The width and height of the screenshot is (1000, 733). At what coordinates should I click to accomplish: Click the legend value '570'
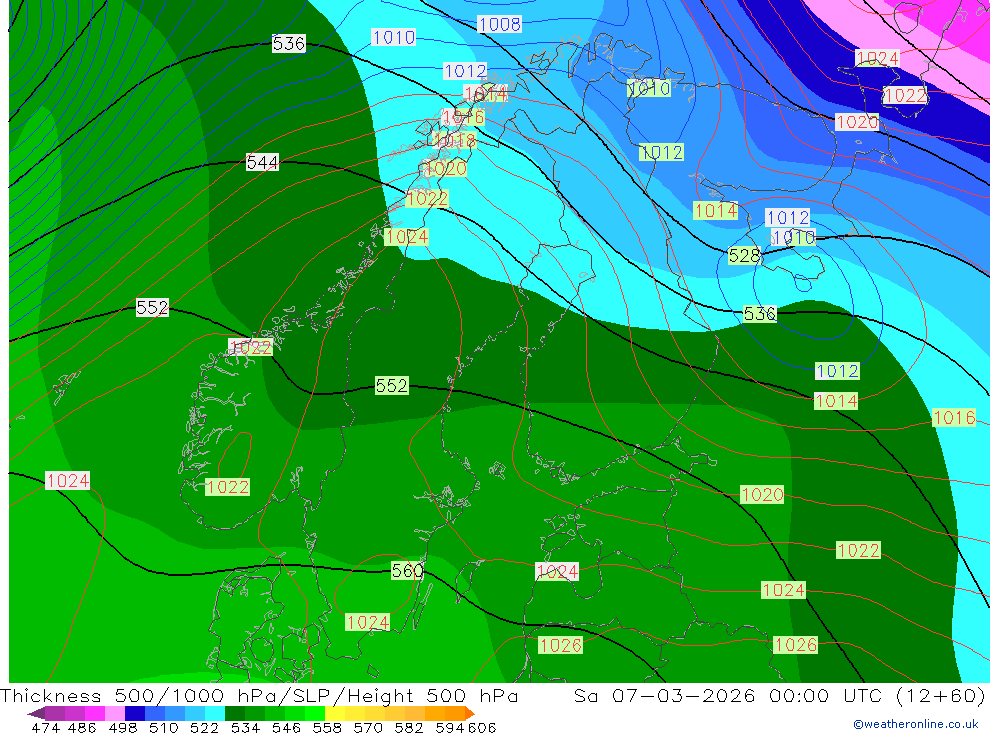[368, 727]
